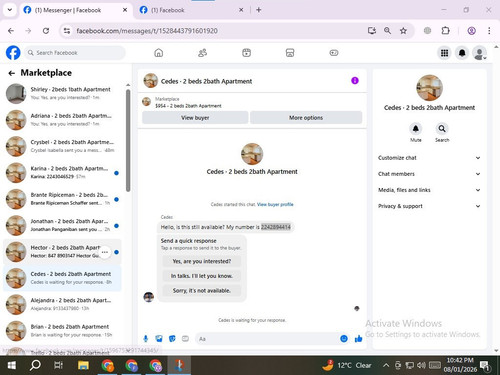The image size is (500, 375).
Task: Open Alejandra - 2 beds 2bath conversation
Action: [62, 304]
